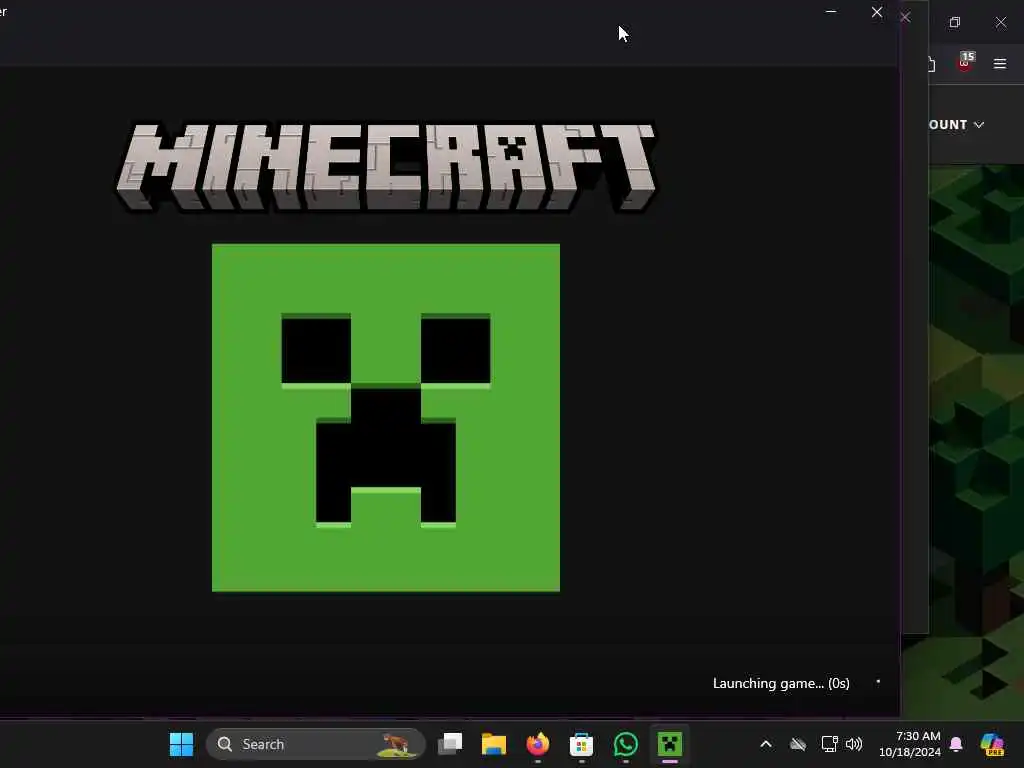Close the Firefox browser window

point(1001,22)
